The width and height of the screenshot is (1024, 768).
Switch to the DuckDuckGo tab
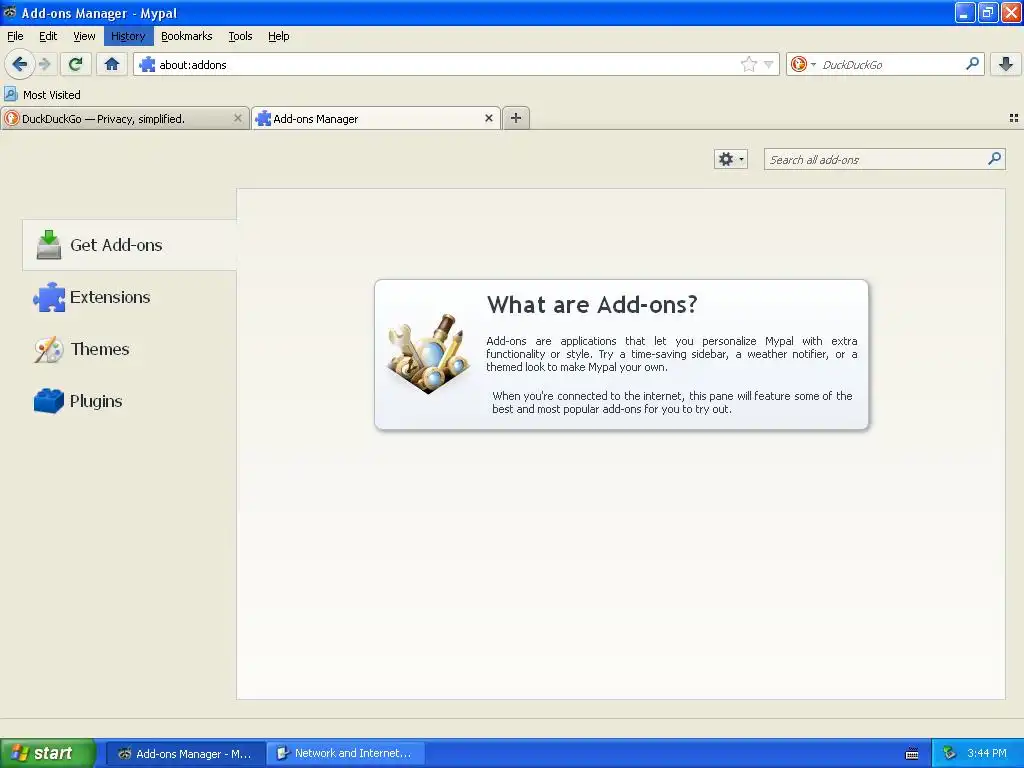coord(124,118)
